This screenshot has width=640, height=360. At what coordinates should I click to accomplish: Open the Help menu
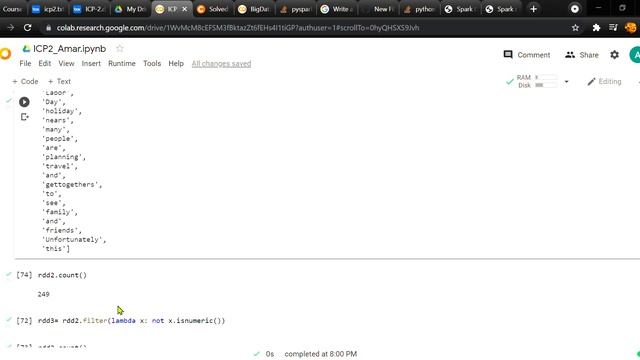click(176, 63)
